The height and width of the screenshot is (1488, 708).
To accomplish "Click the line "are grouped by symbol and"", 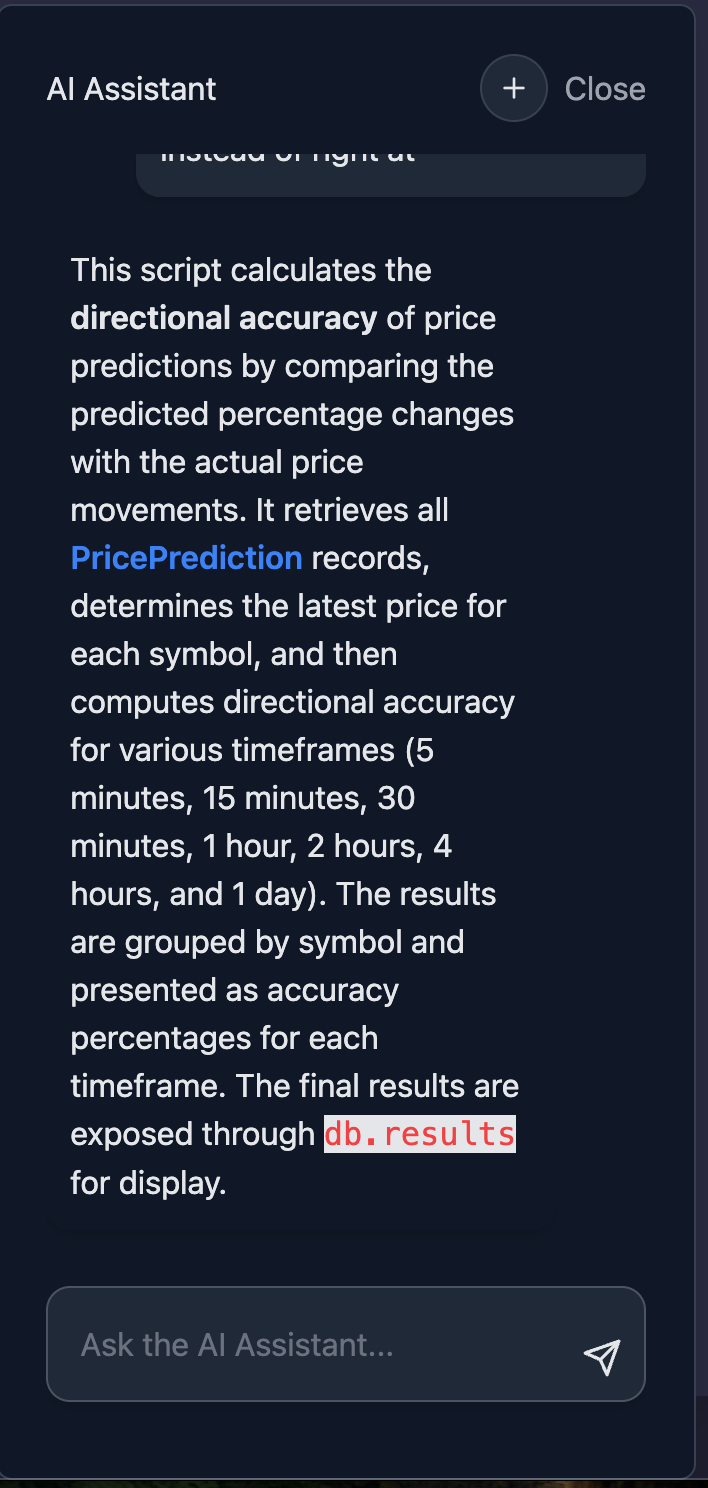I will 267,942.
